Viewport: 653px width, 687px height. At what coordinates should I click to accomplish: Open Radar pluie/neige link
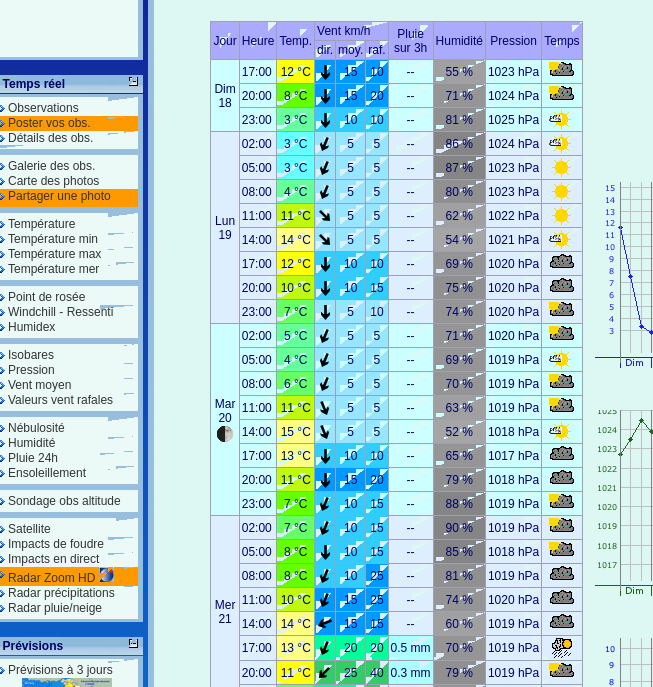55,608
